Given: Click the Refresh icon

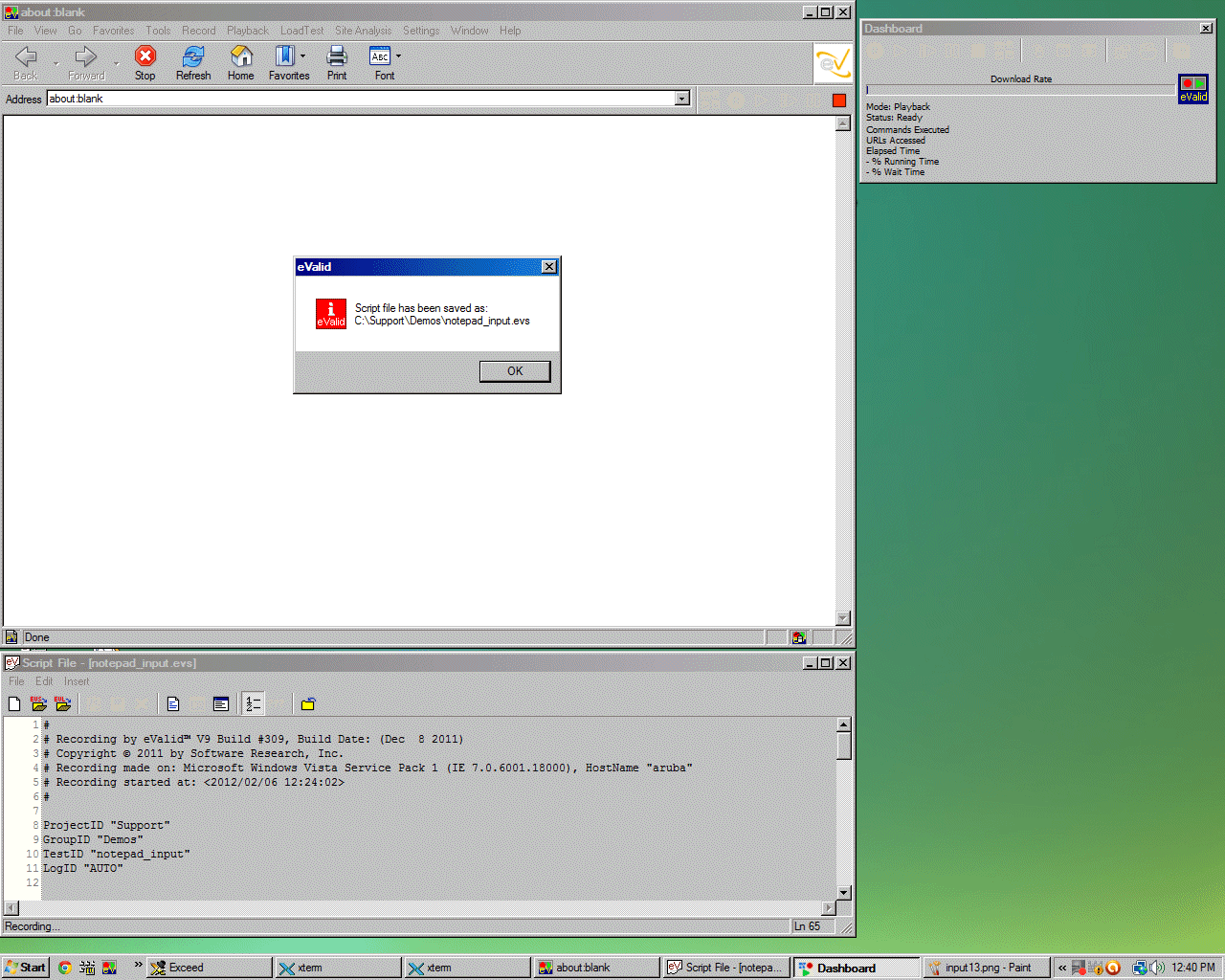Looking at the screenshot, I should (193, 56).
